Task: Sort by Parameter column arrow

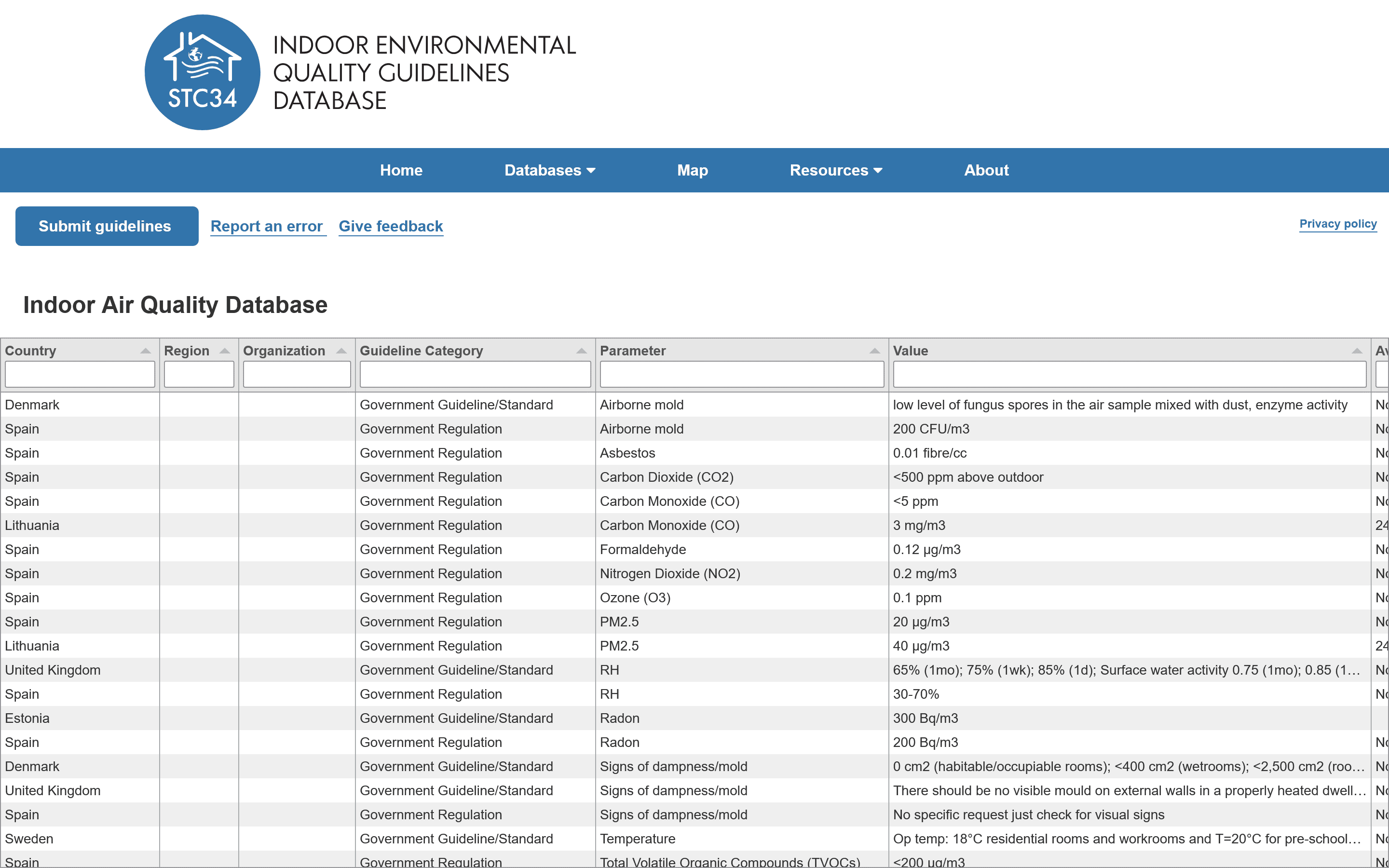Action: pyautogui.click(x=875, y=351)
